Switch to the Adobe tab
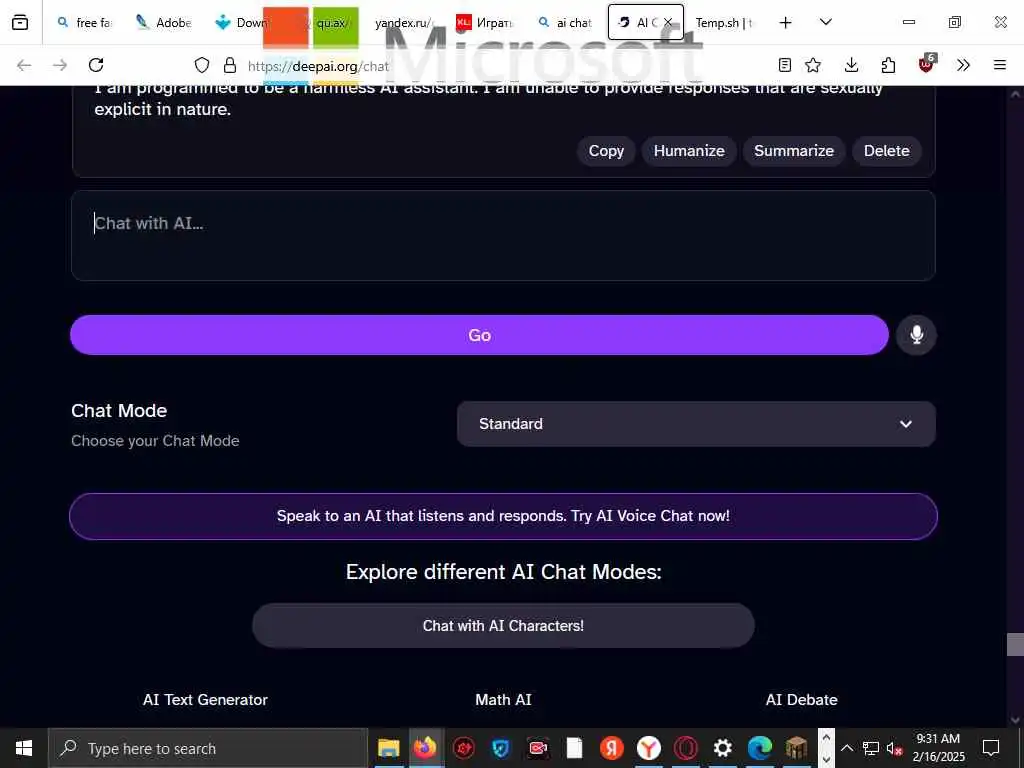 tap(165, 23)
